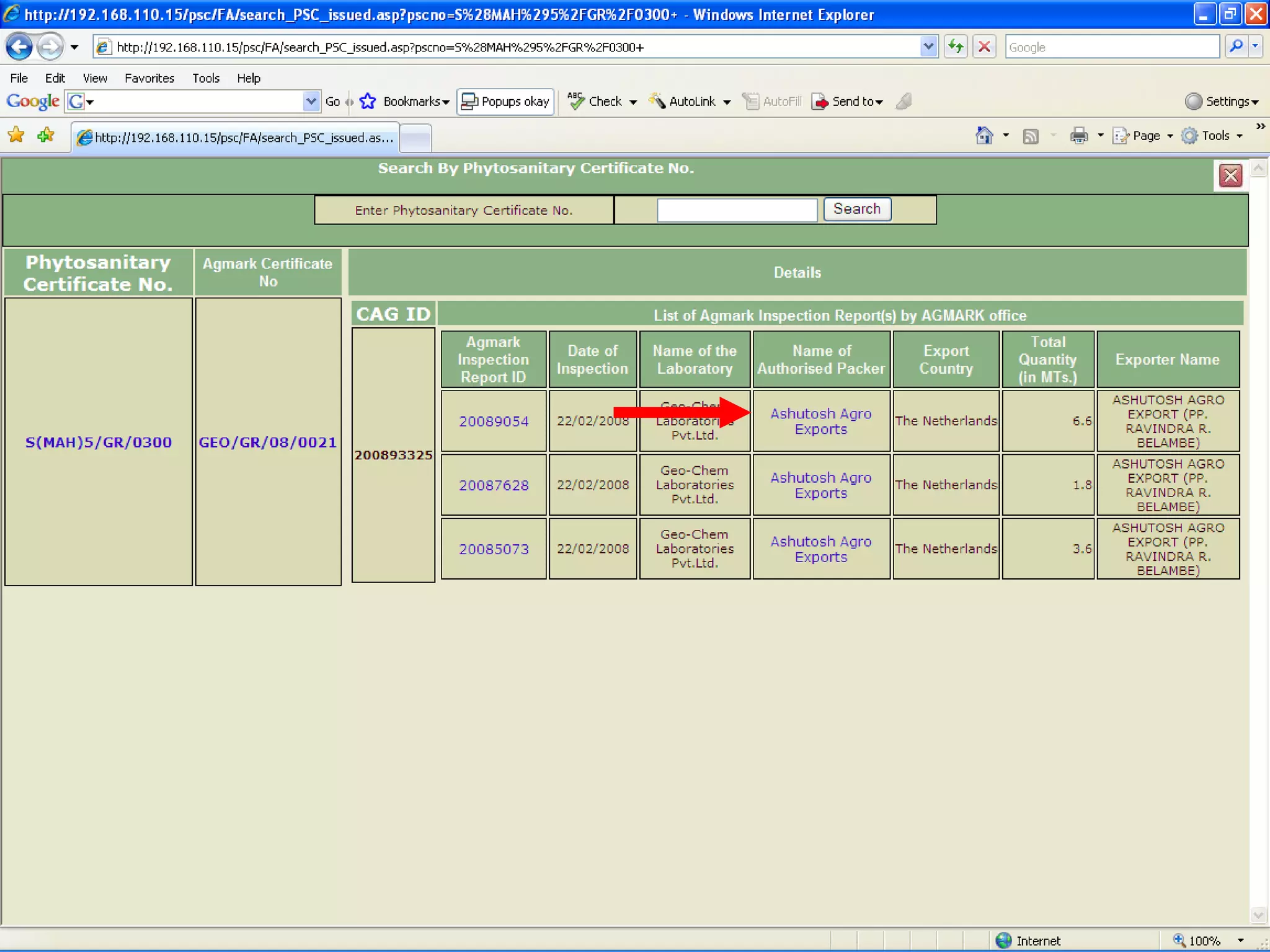Open the Tools menu in menu bar
This screenshot has height=952, width=1270.
[205, 79]
